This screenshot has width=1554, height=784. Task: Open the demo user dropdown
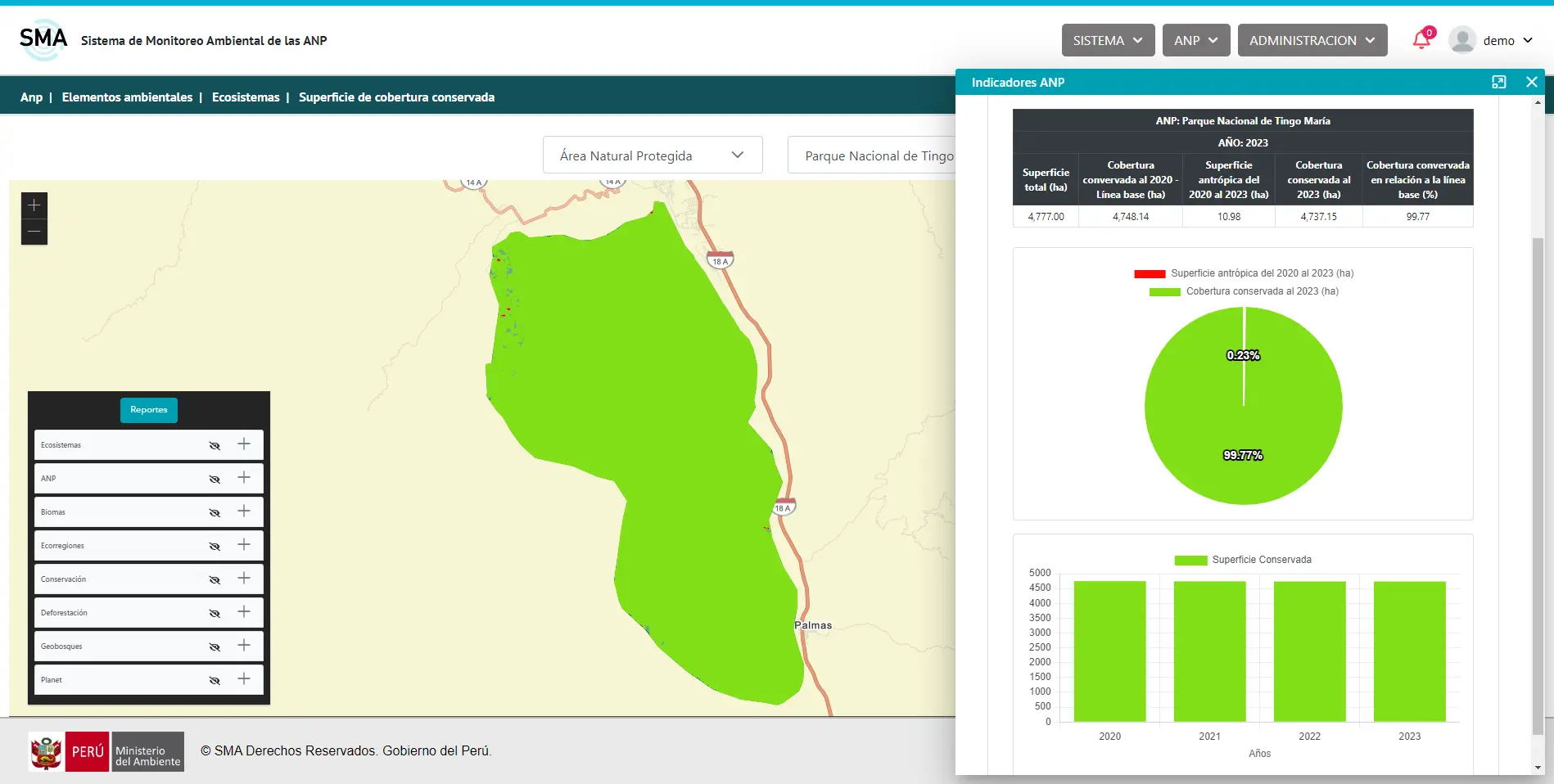coord(1507,40)
